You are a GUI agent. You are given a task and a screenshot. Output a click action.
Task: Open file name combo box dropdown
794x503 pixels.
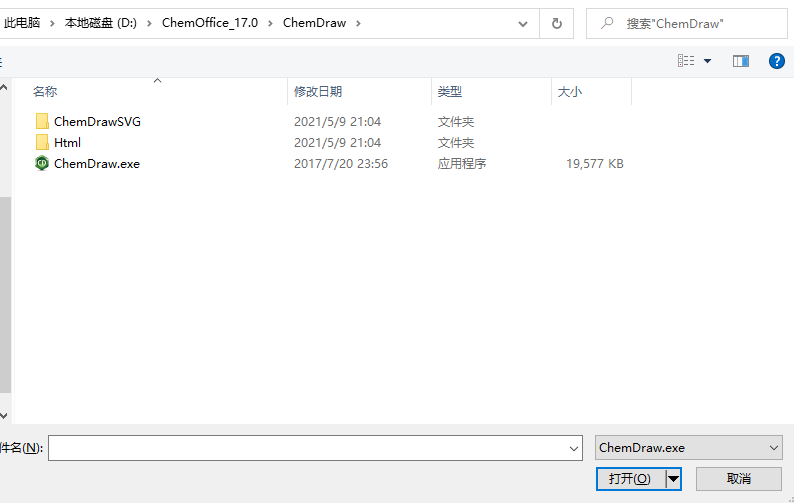pyautogui.click(x=574, y=448)
